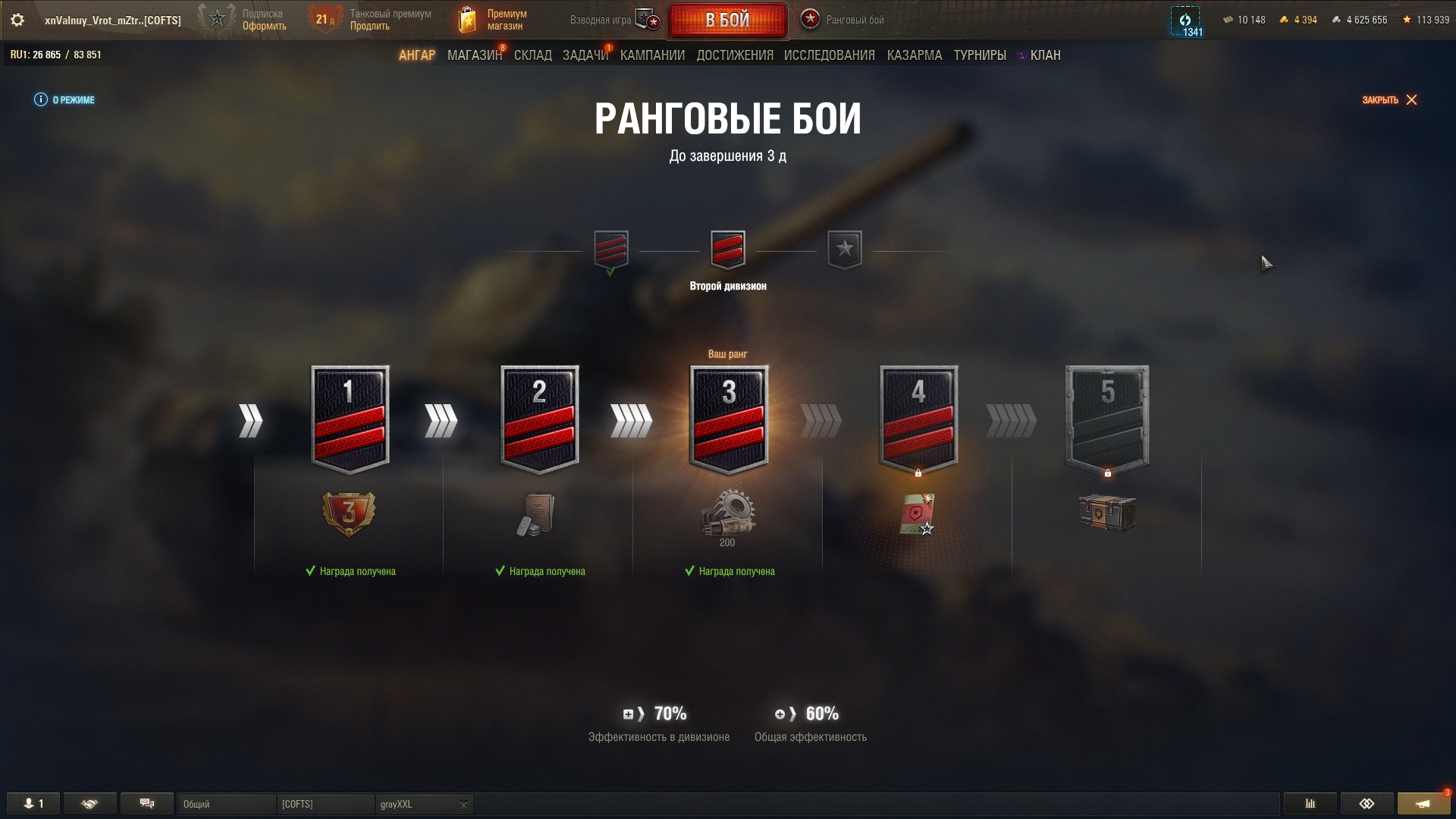
Task: Open the contacts handshake icon in bottom bar
Action: 89,804
